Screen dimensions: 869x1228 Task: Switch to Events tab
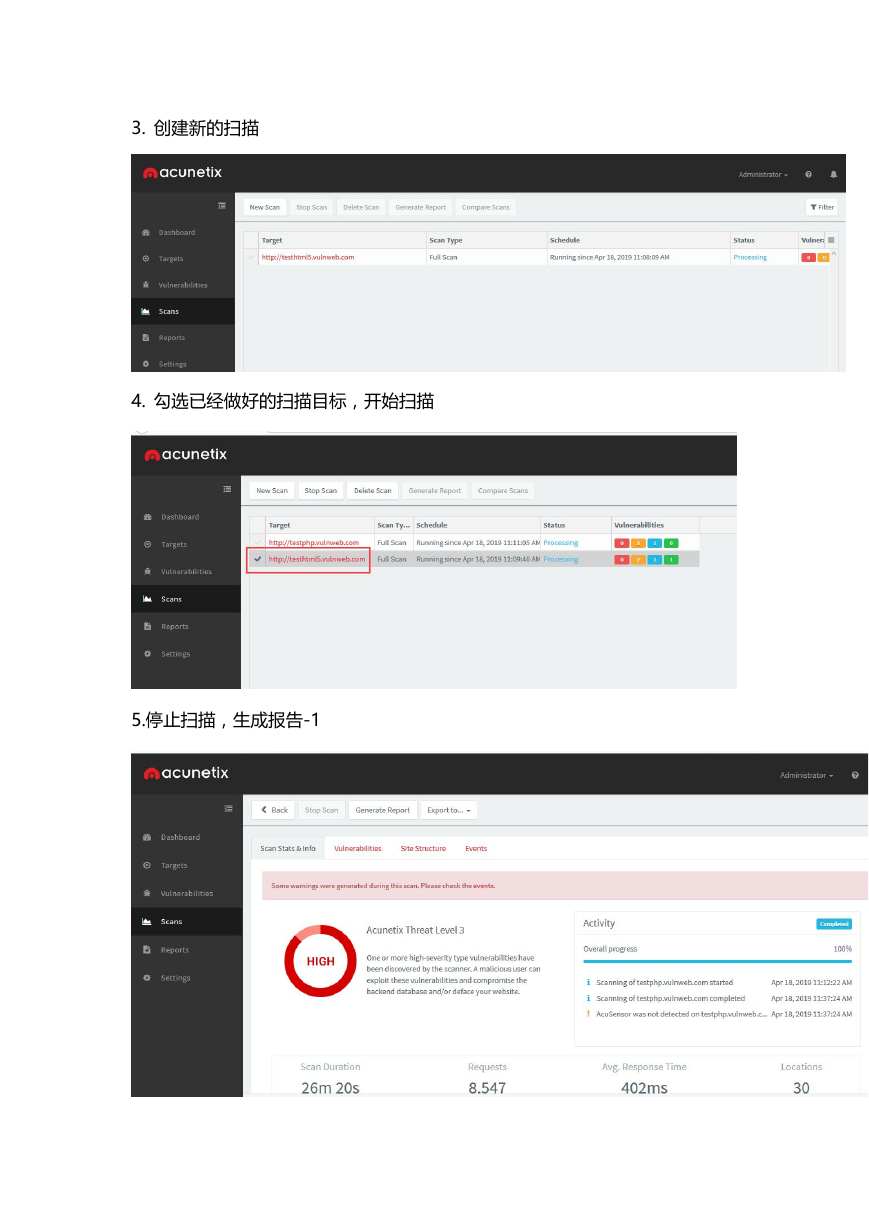476,848
